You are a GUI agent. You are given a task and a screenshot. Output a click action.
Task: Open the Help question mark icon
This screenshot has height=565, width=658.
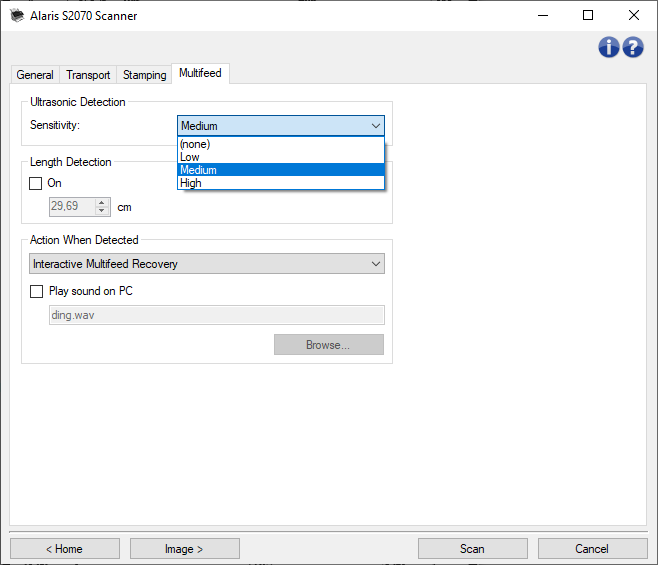[x=633, y=47]
